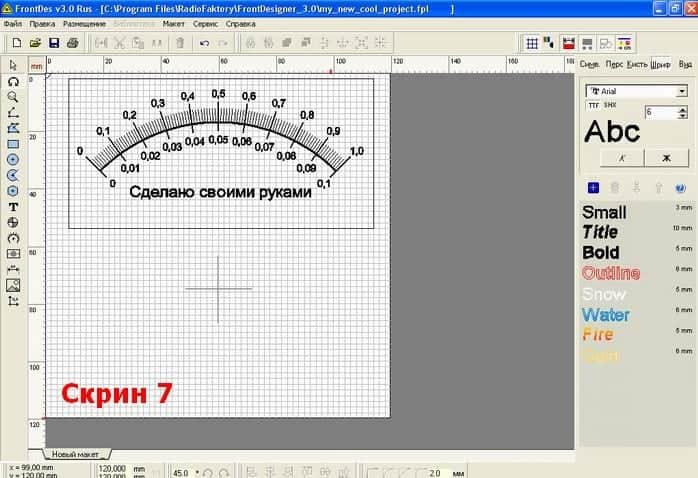Click the rotation angle field showing 45.0
Viewport: 698px width, 478px height.
182,472
